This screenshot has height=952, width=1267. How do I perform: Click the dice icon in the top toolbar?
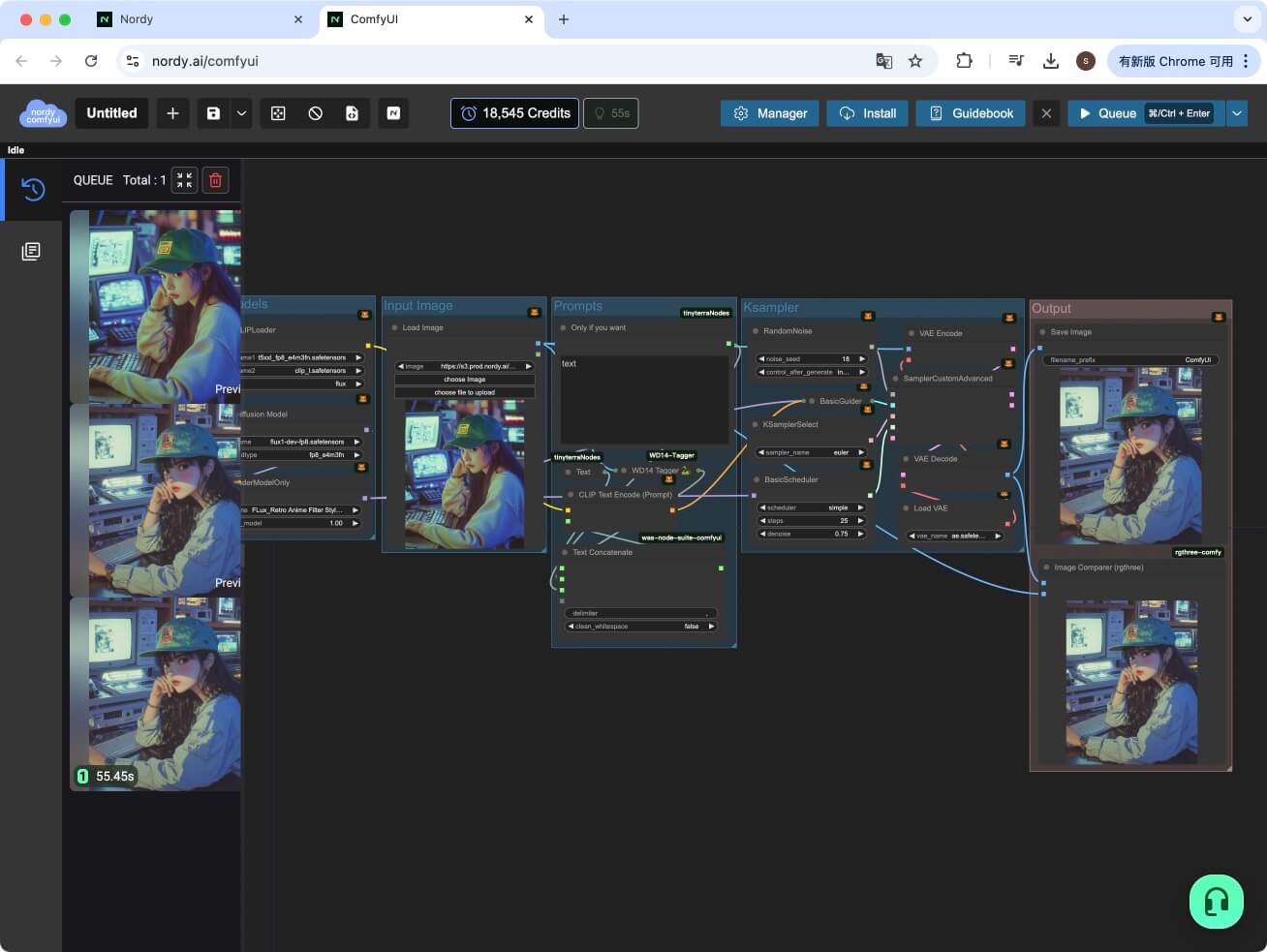278,113
